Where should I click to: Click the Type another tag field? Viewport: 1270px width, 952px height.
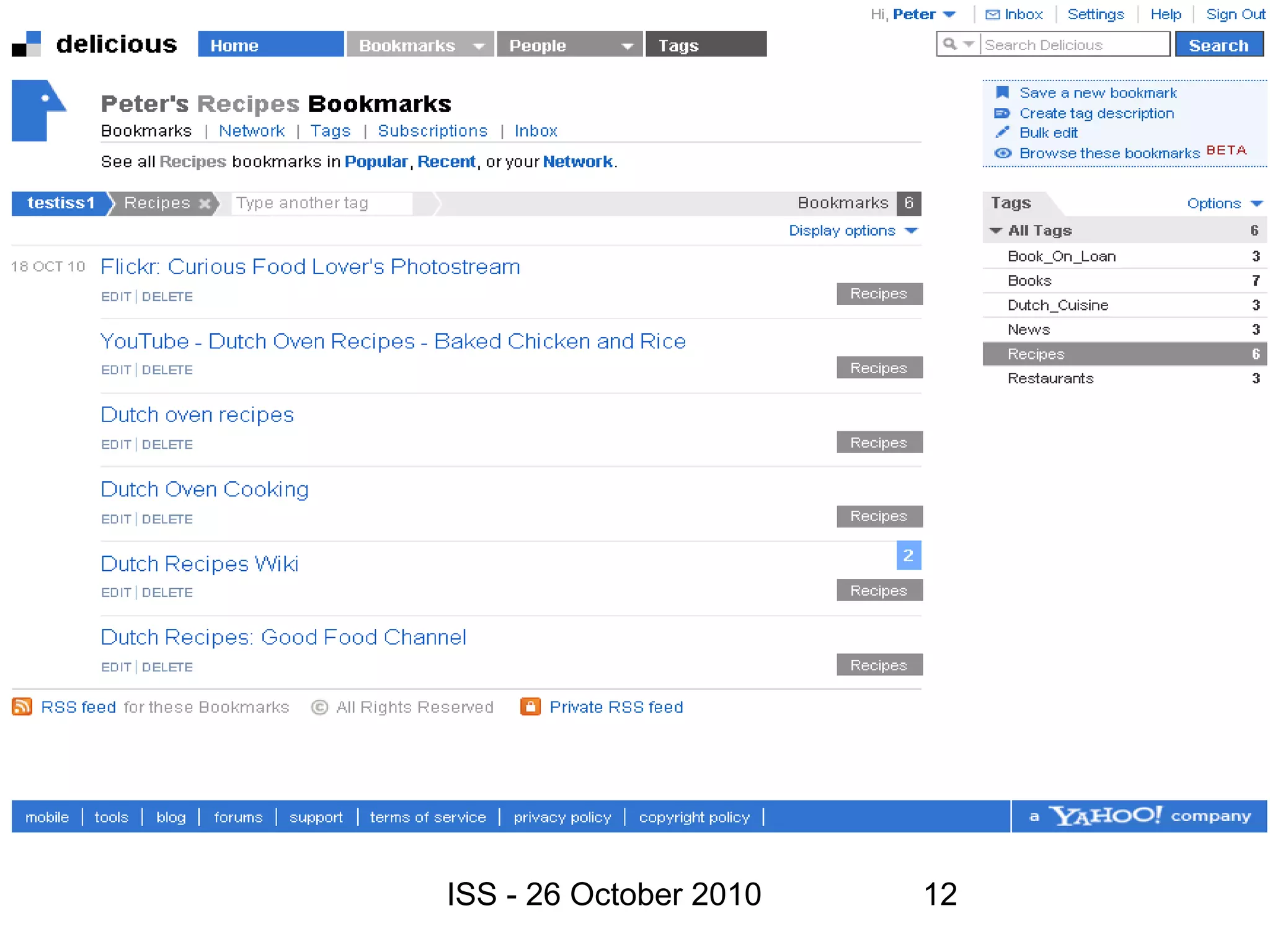pyautogui.click(x=321, y=203)
